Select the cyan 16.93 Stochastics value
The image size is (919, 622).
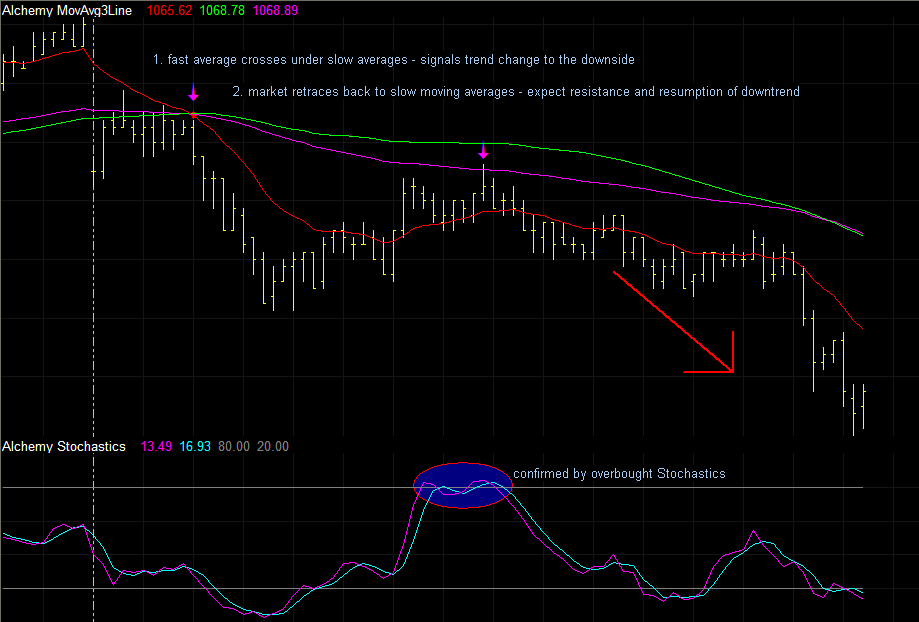coord(198,446)
